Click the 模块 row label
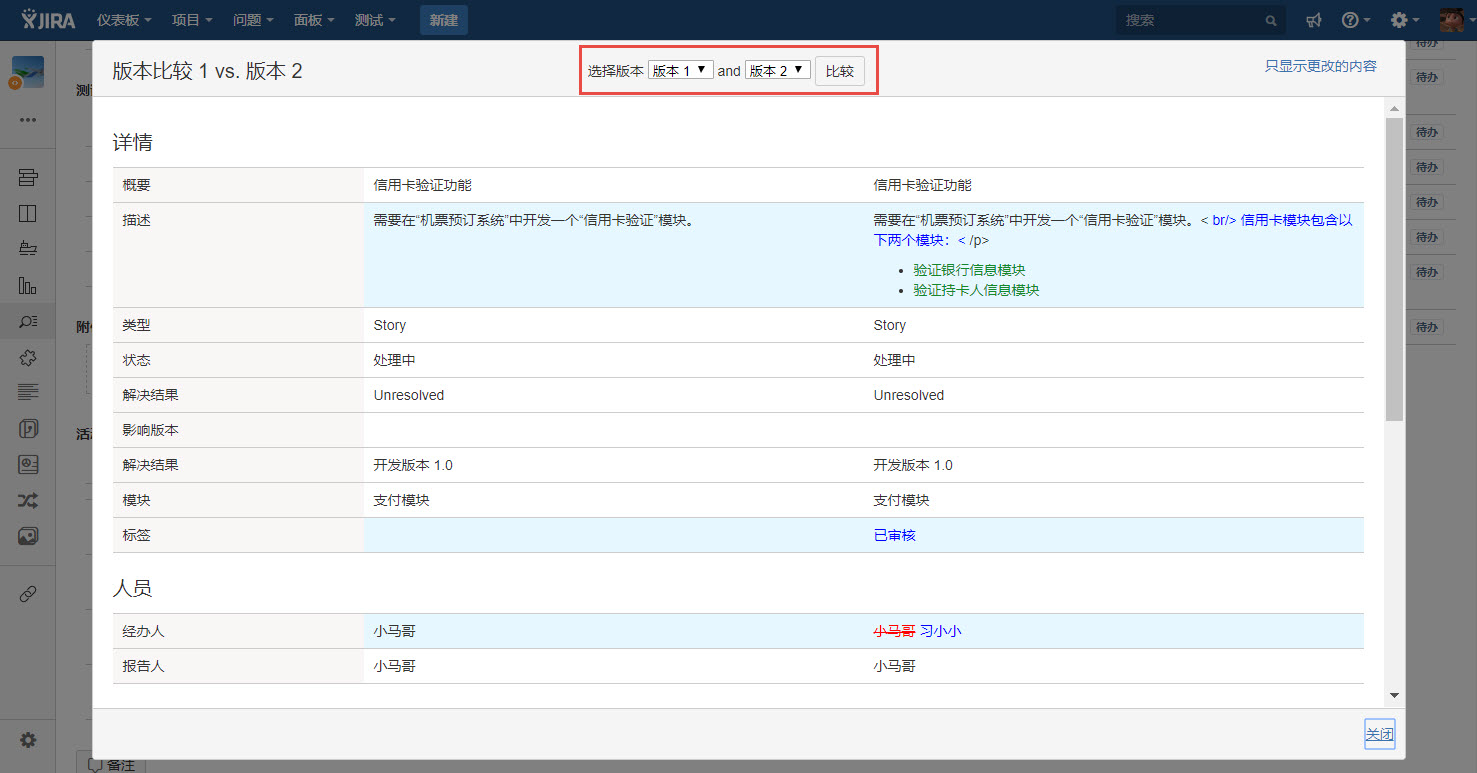The height and width of the screenshot is (773, 1477). click(137, 500)
